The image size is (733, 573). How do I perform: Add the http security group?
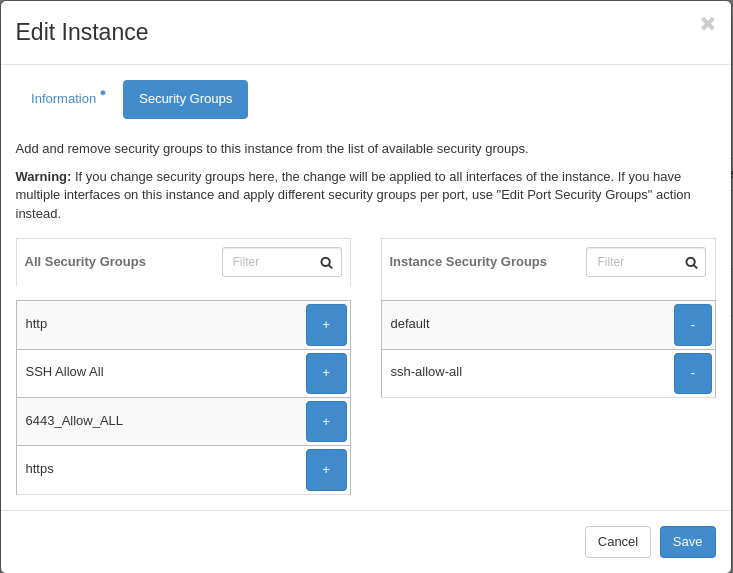pyautogui.click(x=326, y=325)
